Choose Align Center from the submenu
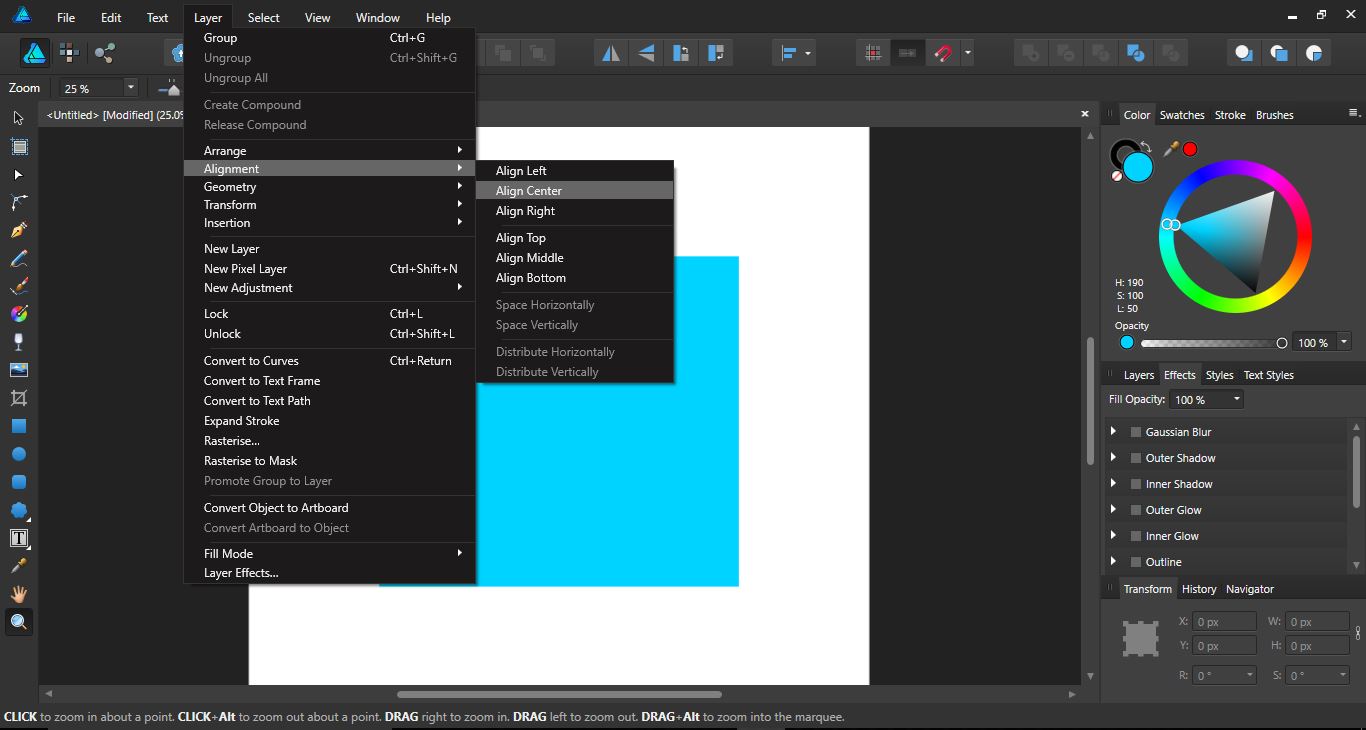 pos(529,190)
